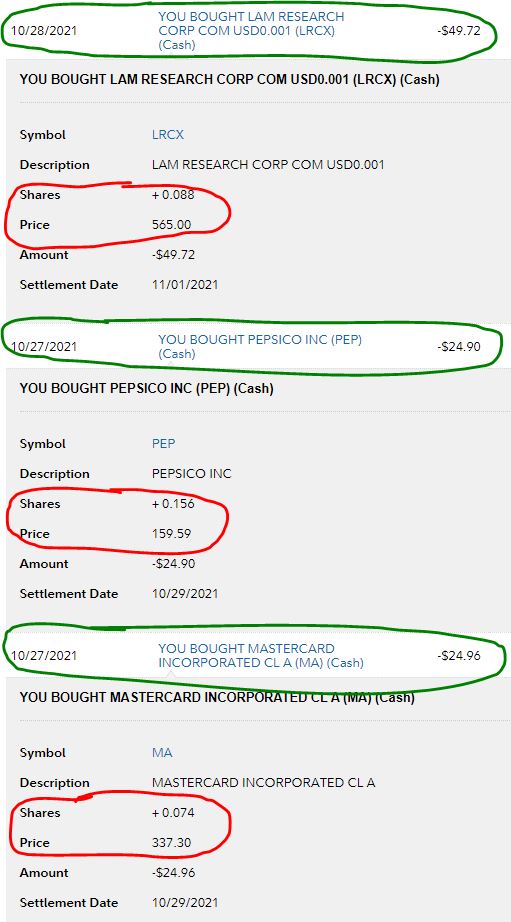Click the PEP shares value + 0.156

point(173,503)
